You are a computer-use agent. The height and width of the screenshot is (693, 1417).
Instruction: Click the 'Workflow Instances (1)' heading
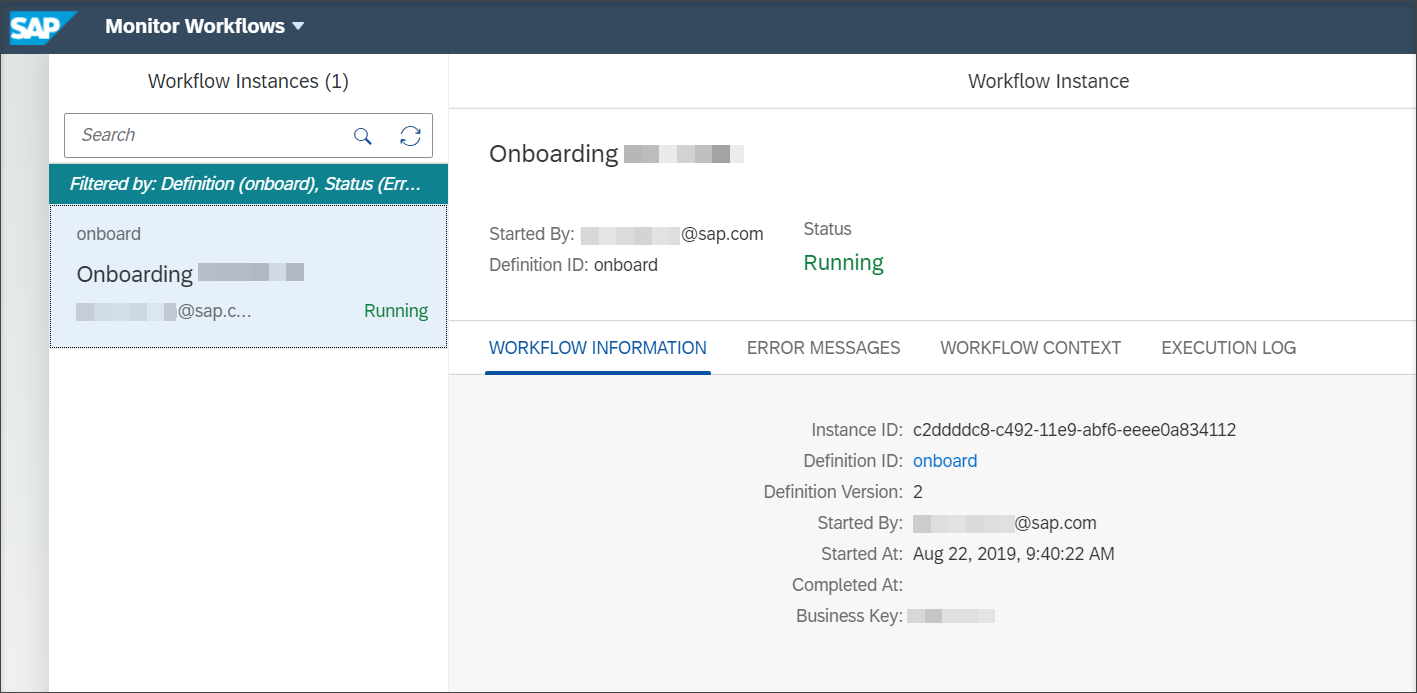(x=248, y=82)
